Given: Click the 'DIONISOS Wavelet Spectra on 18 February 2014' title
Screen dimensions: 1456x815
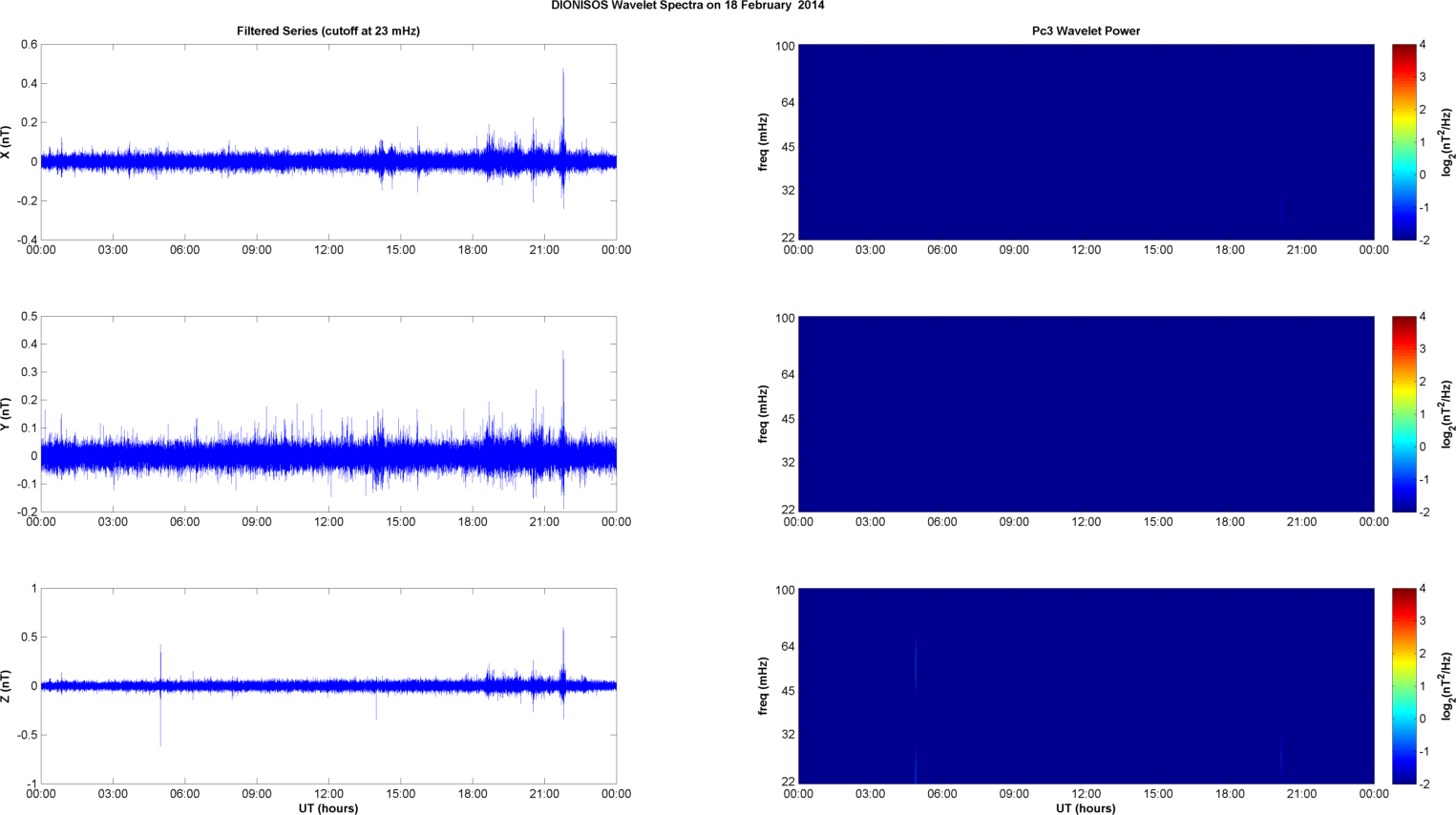Looking at the screenshot, I should coord(687,6).
